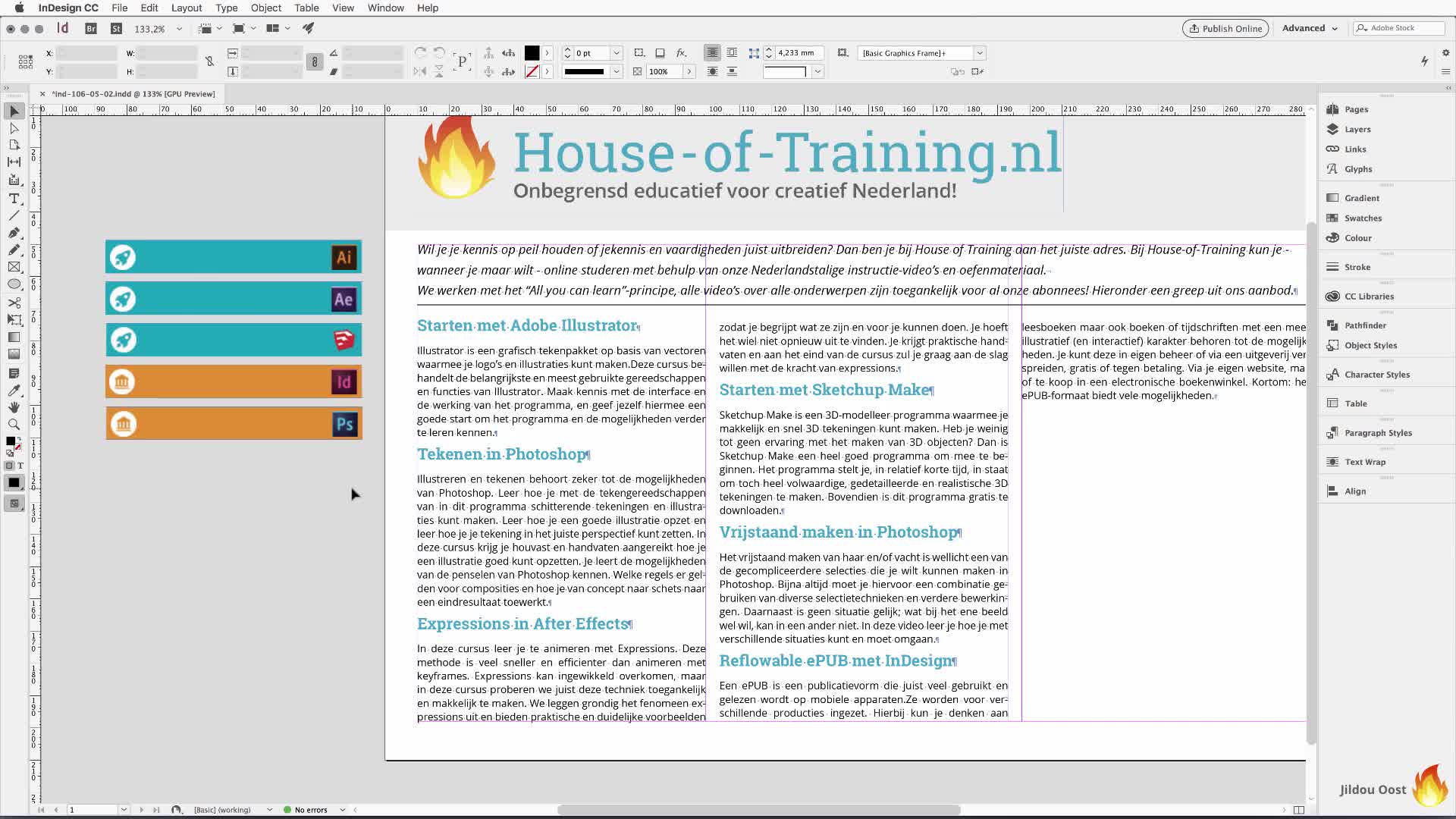
Task: Enable wrap around bounding box
Action: (x=732, y=53)
